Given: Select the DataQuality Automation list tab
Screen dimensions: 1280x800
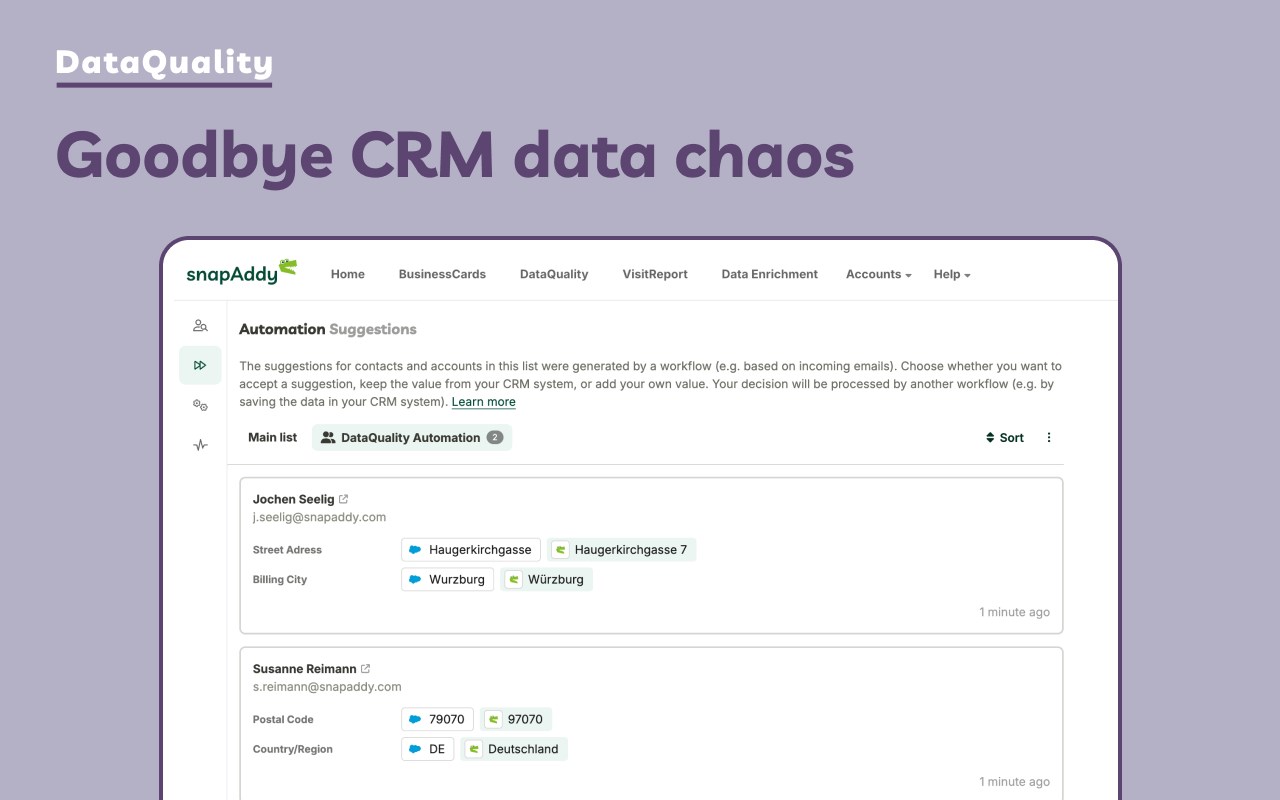Looking at the screenshot, I should (411, 438).
